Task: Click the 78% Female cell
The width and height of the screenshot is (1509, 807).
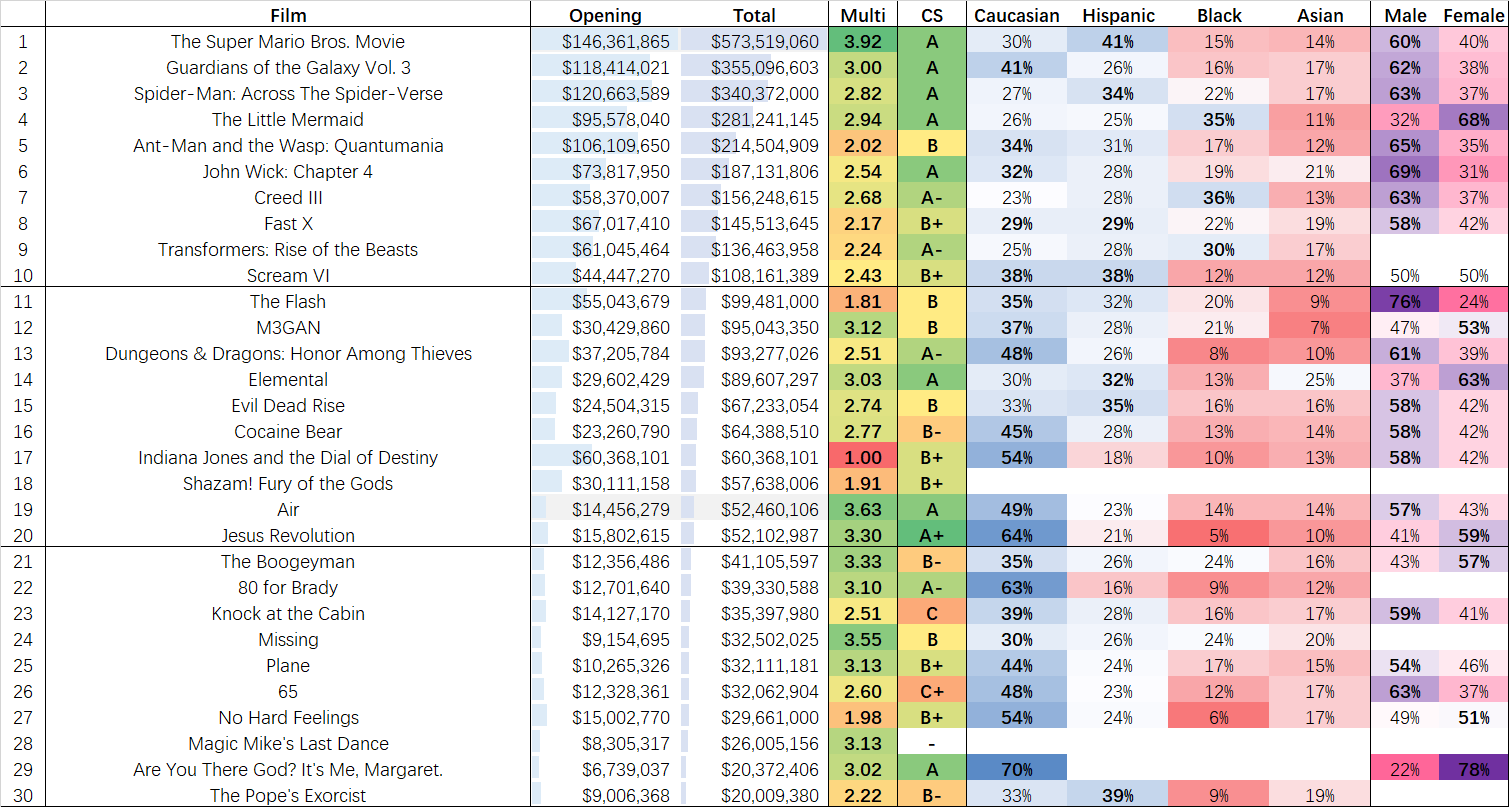Action: coord(1474,770)
